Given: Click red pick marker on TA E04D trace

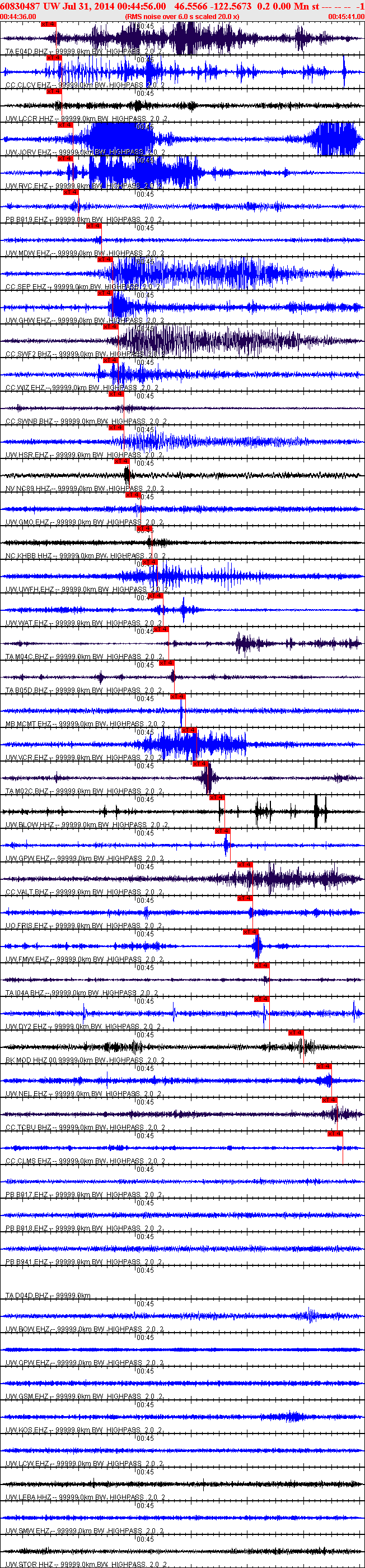Looking at the screenshot, I should 49,24.
